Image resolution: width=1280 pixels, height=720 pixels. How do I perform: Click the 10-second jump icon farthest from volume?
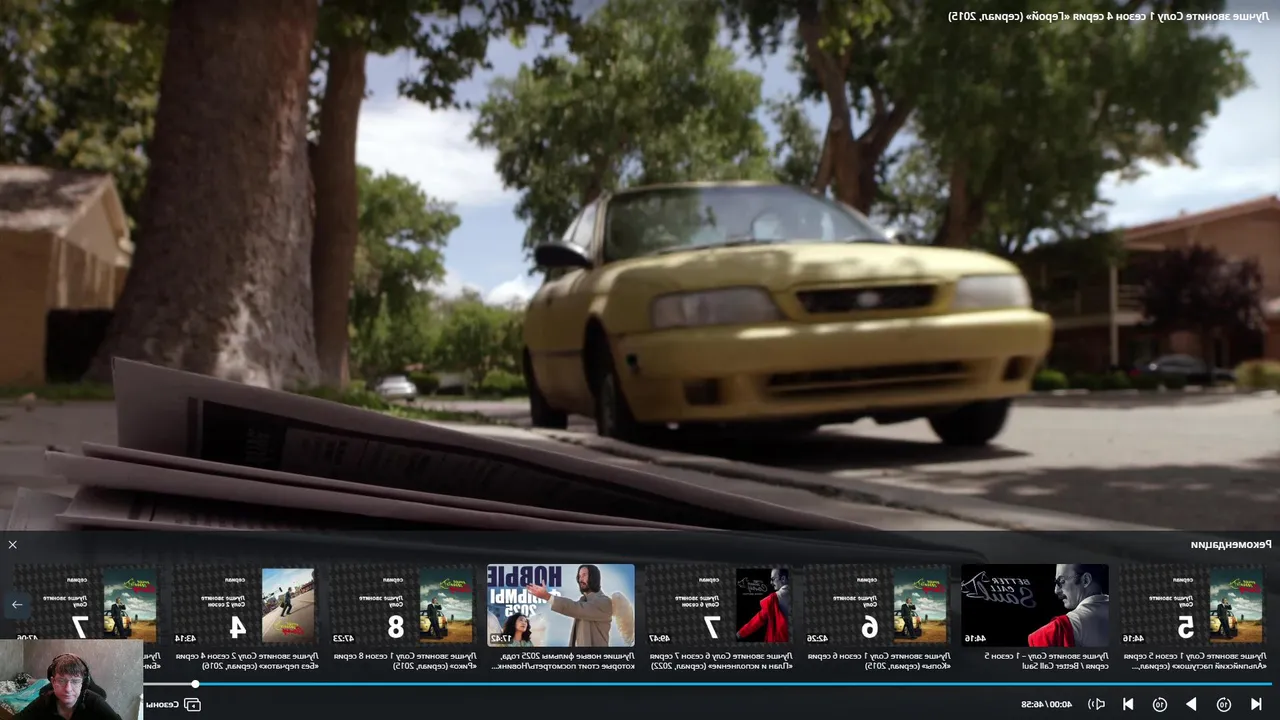pyautogui.click(x=1223, y=704)
